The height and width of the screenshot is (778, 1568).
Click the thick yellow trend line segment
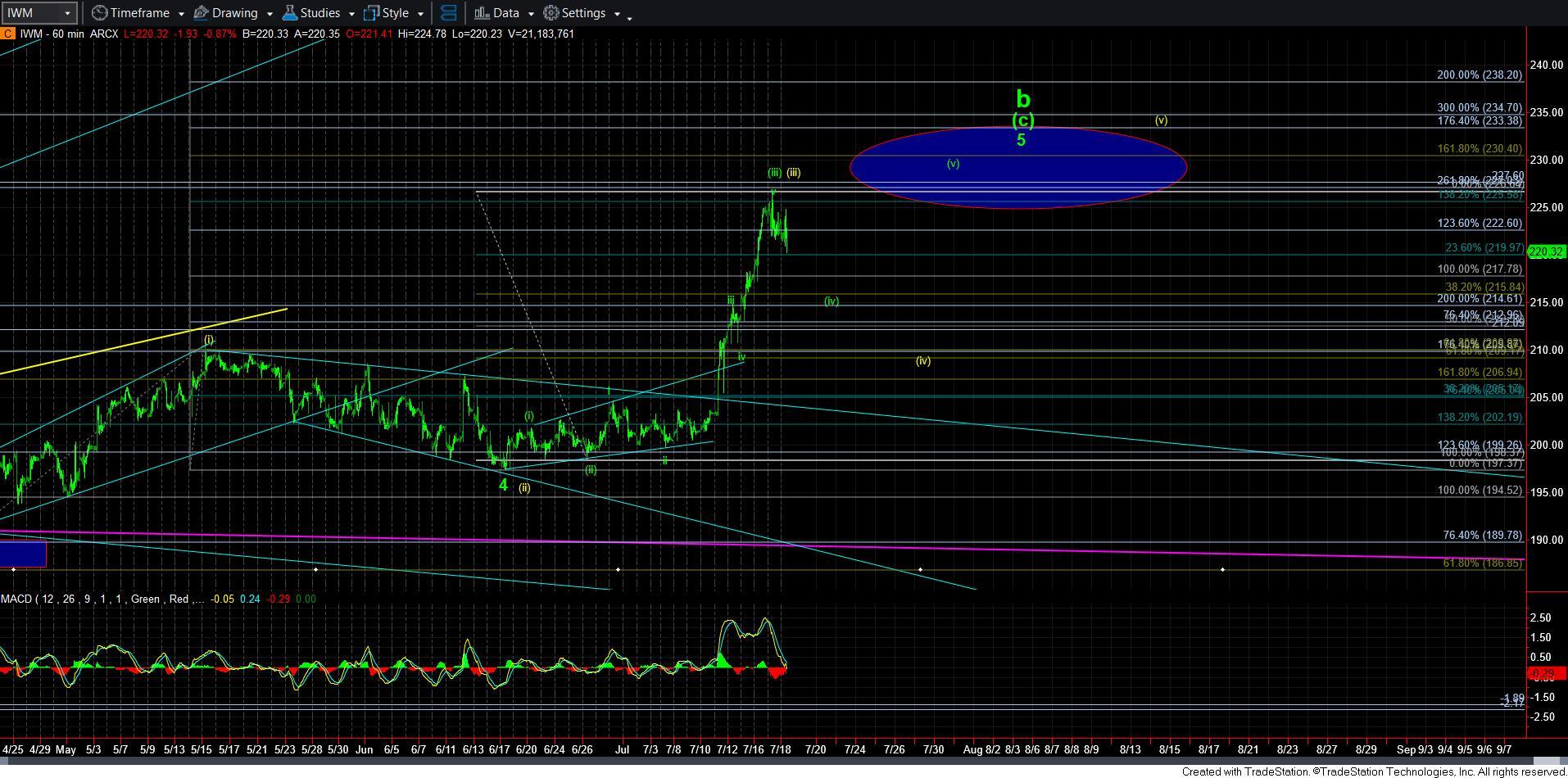(x=143, y=341)
